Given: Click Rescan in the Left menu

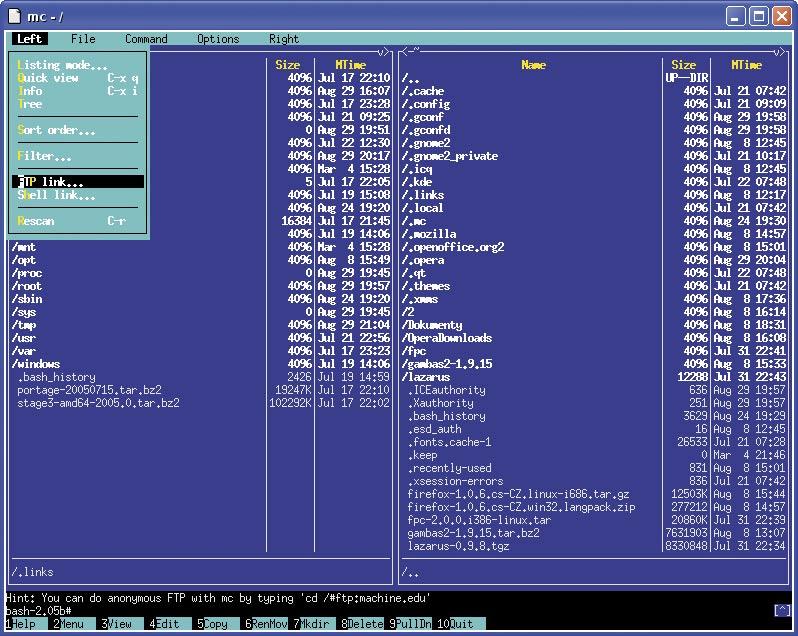Looking at the screenshot, I should [78, 221].
